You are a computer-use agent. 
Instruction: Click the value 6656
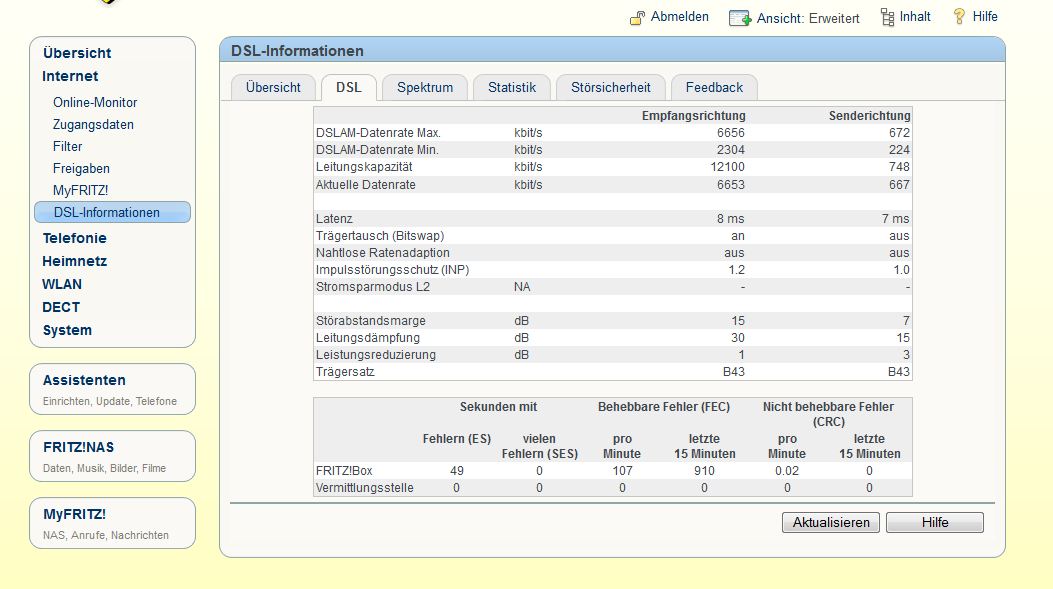(x=731, y=133)
